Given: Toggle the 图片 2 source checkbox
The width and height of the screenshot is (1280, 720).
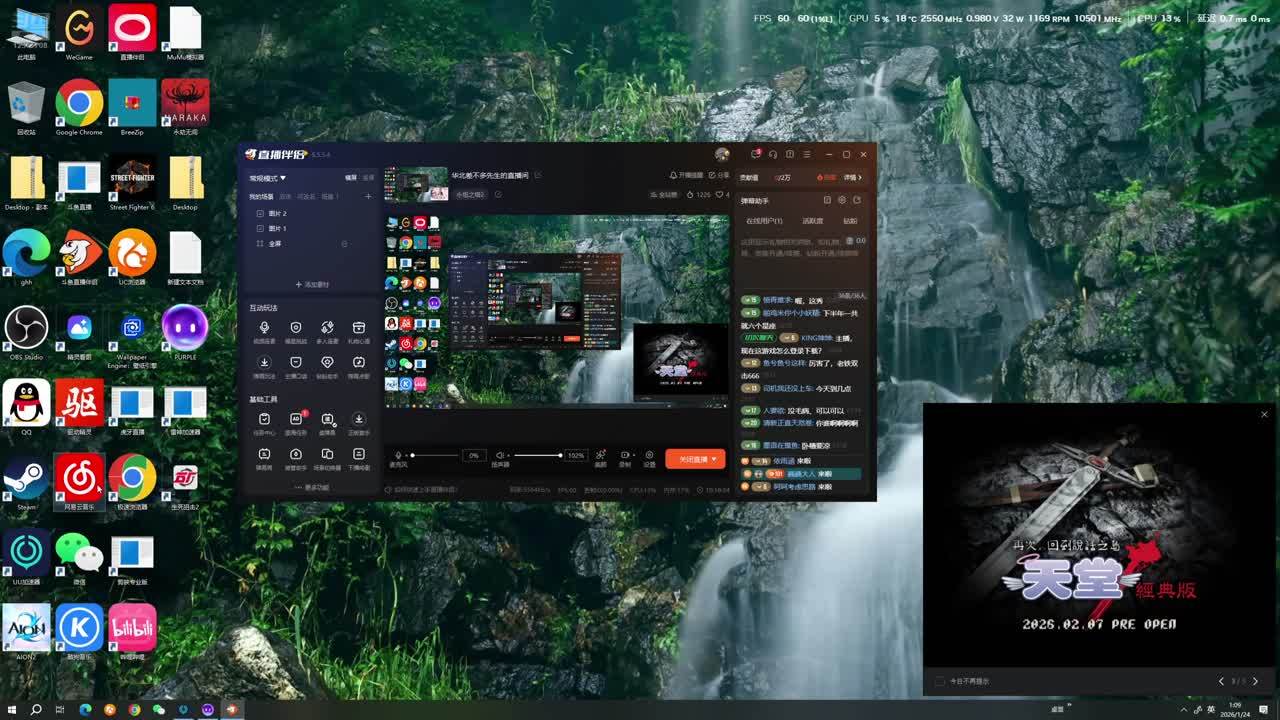Looking at the screenshot, I should 260,214.
